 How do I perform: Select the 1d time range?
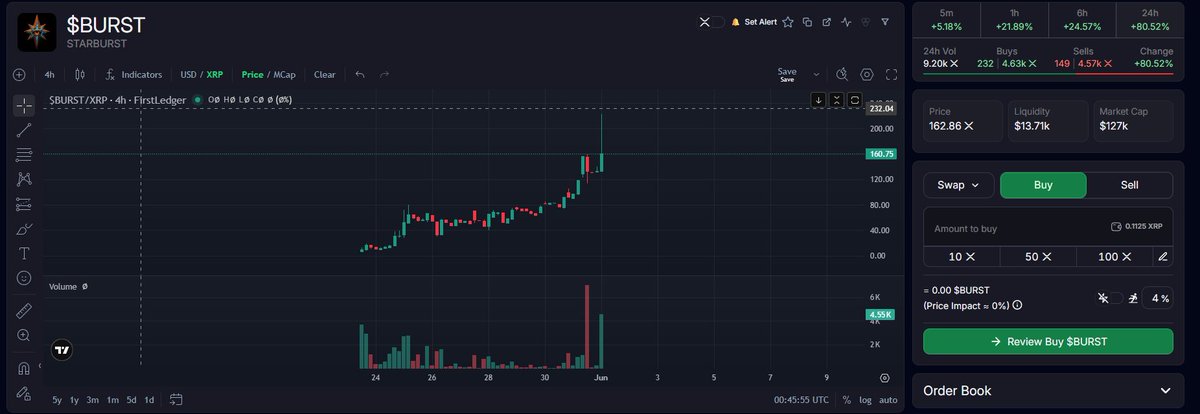click(150, 400)
